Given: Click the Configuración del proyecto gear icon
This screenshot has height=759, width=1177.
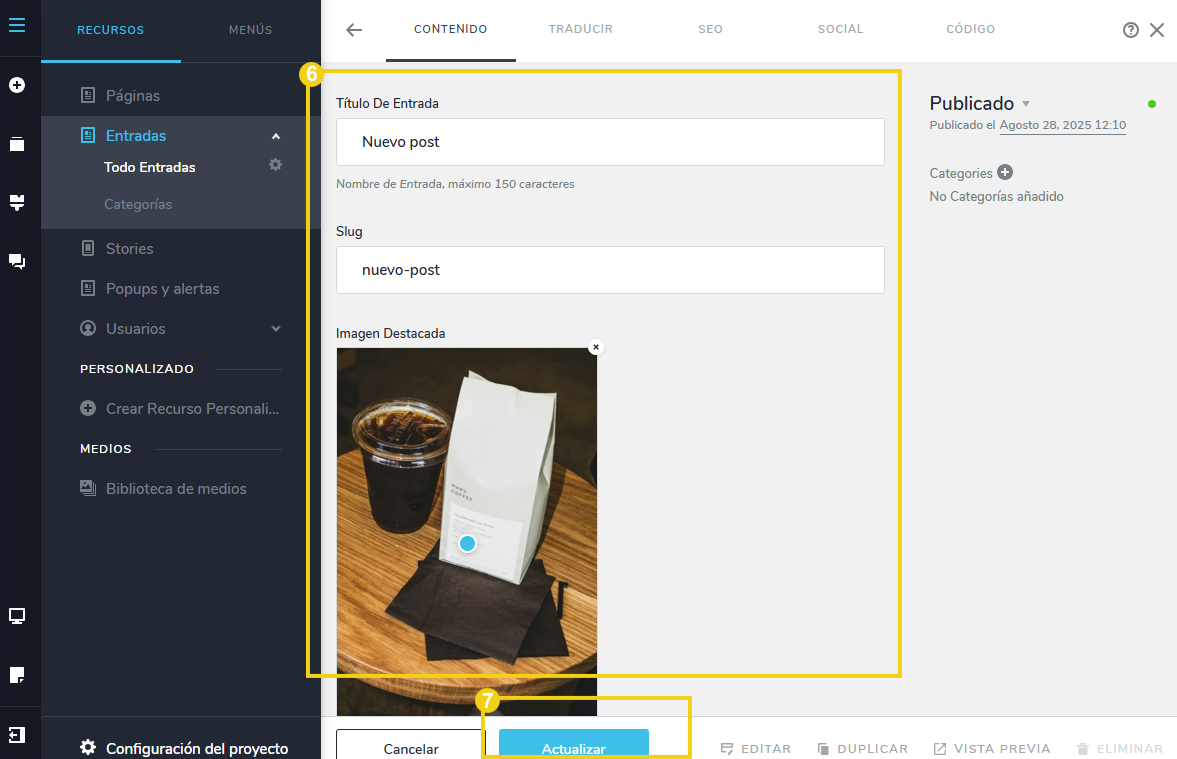Looking at the screenshot, I should click(x=88, y=747).
